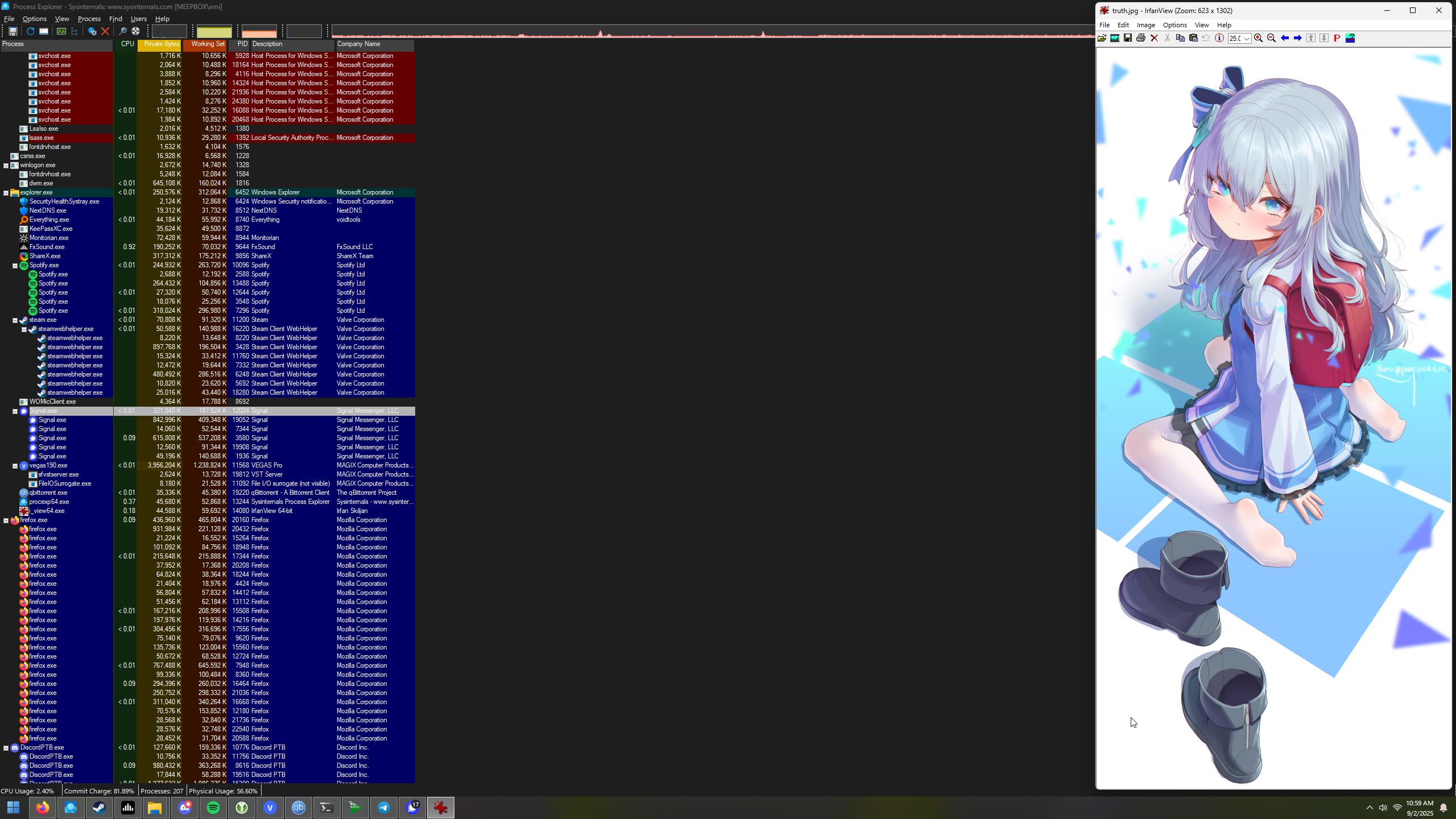Viewport: 1456px width, 819px height.
Task: Click IrfanView's red X Delete file icon
Action: (1154, 38)
